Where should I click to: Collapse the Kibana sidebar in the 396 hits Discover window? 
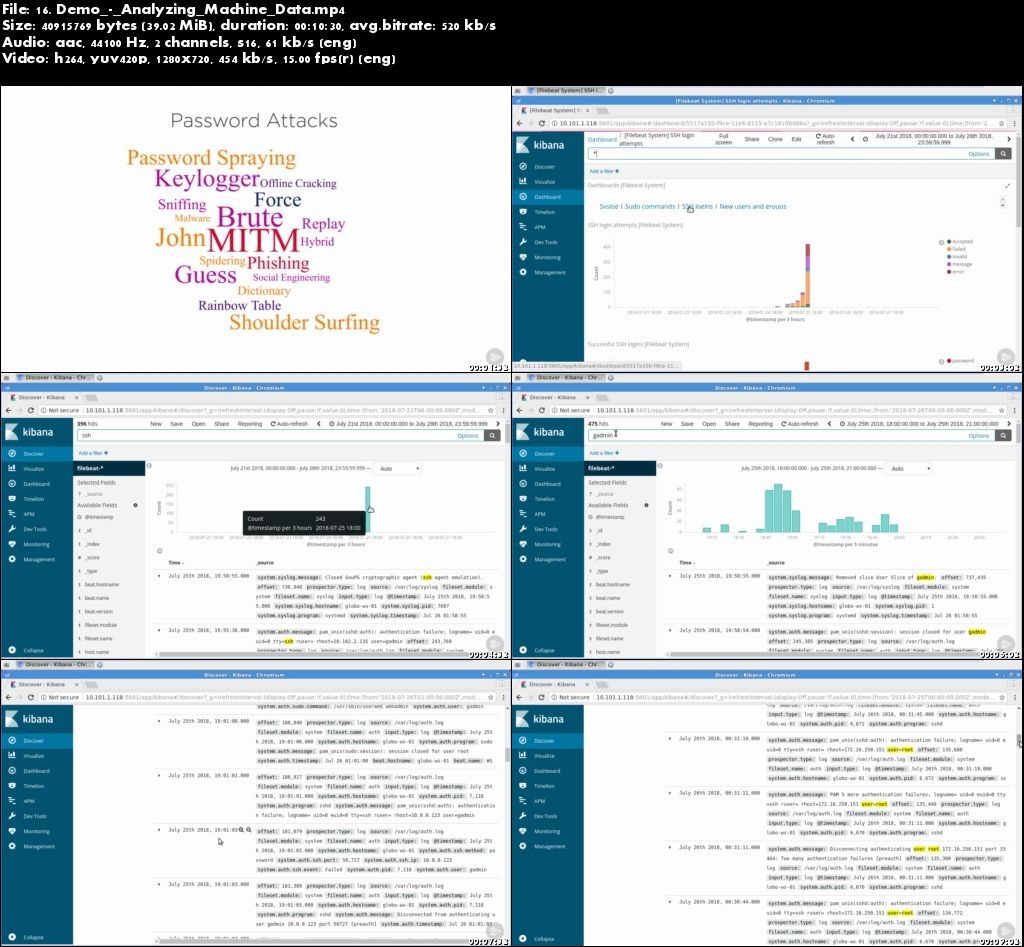(27, 650)
